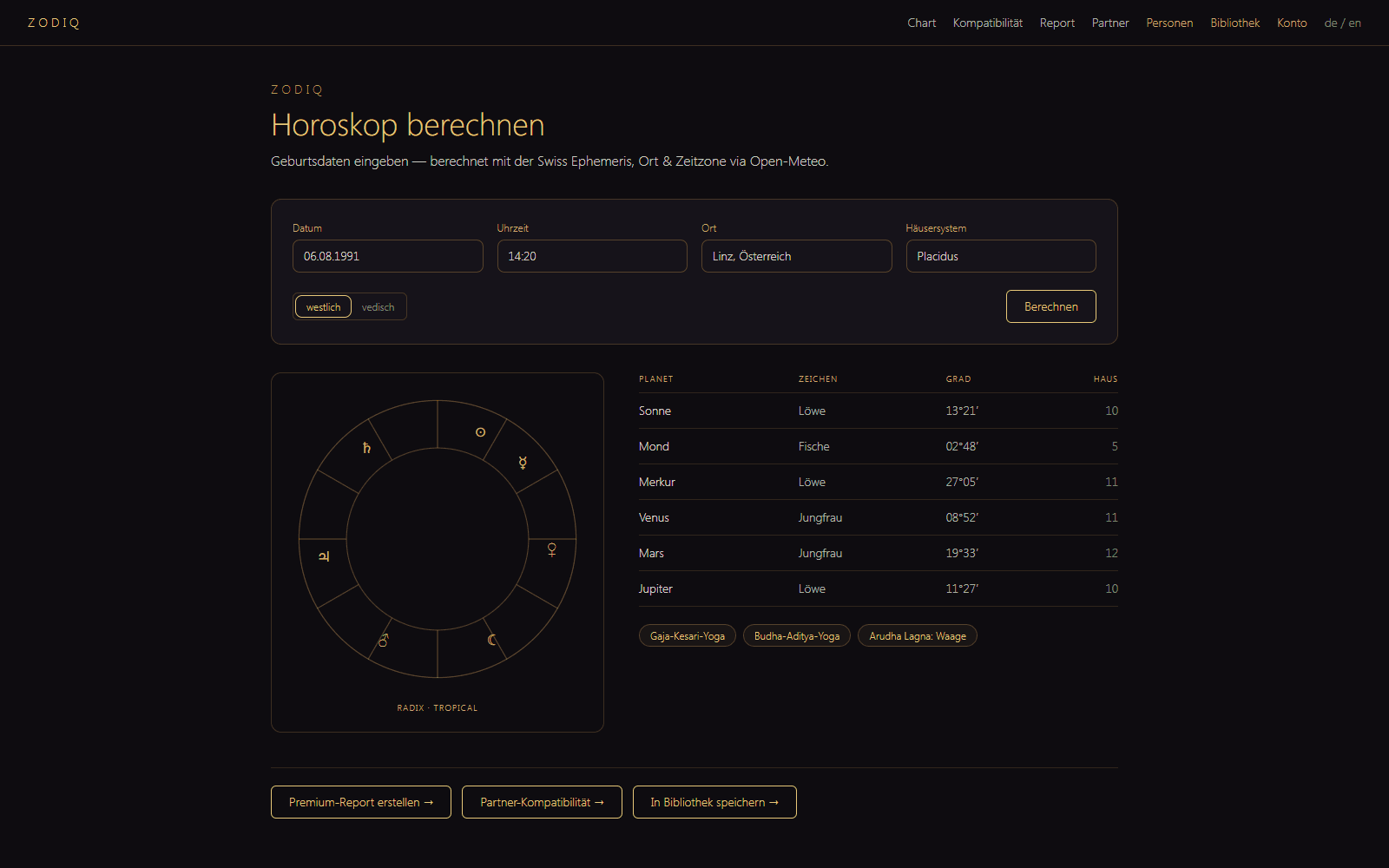The image size is (1389, 868).
Task: Click the 27°05′ degree value
Action: pyautogui.click(x=962, y=482)
